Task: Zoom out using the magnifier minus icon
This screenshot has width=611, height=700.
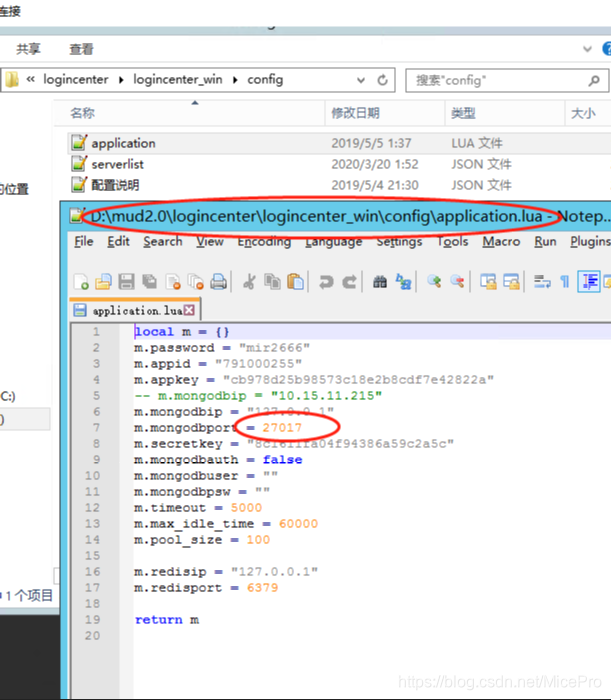Action: click(457, 282)
